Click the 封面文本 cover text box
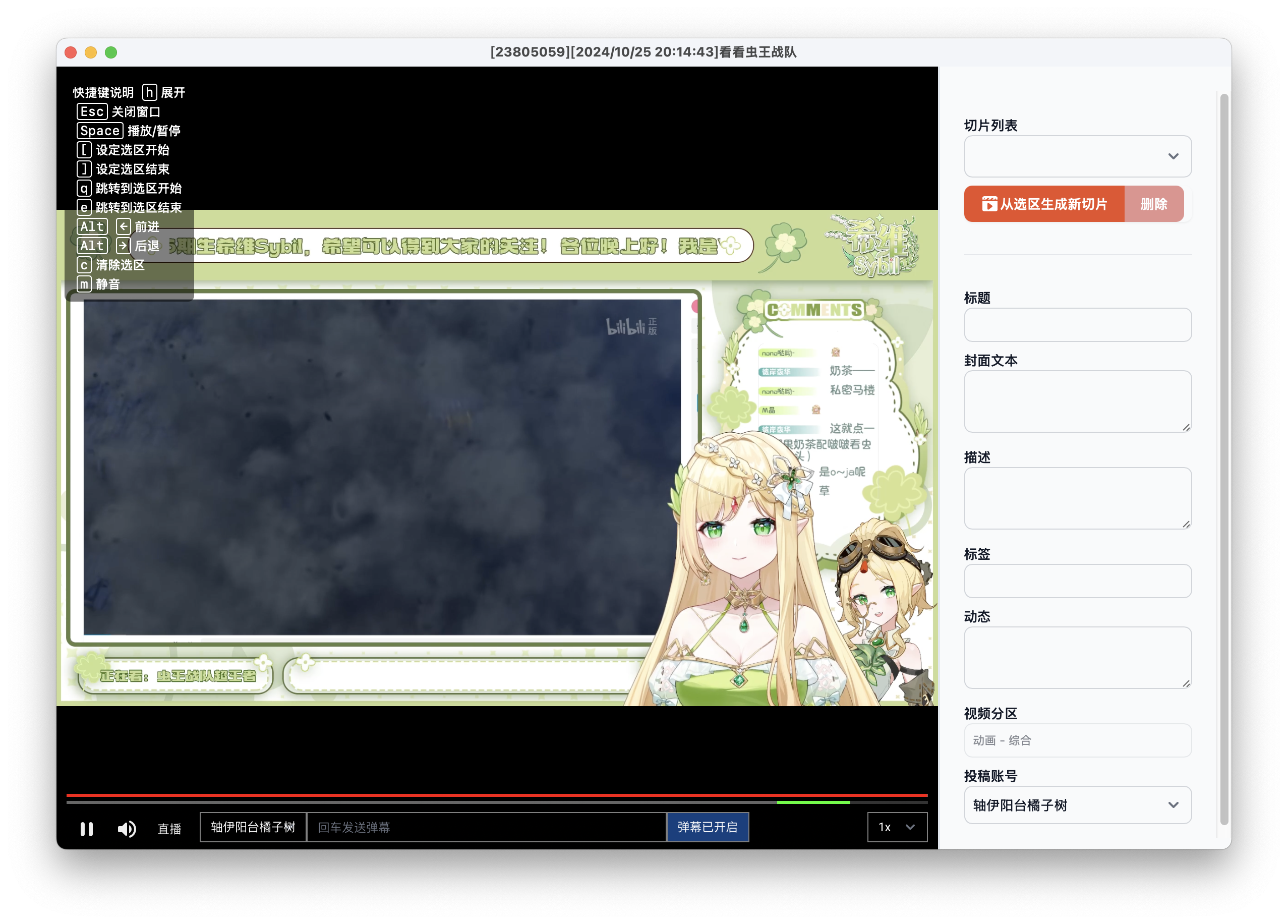 pyautogui.click(x=1077, y=401)
